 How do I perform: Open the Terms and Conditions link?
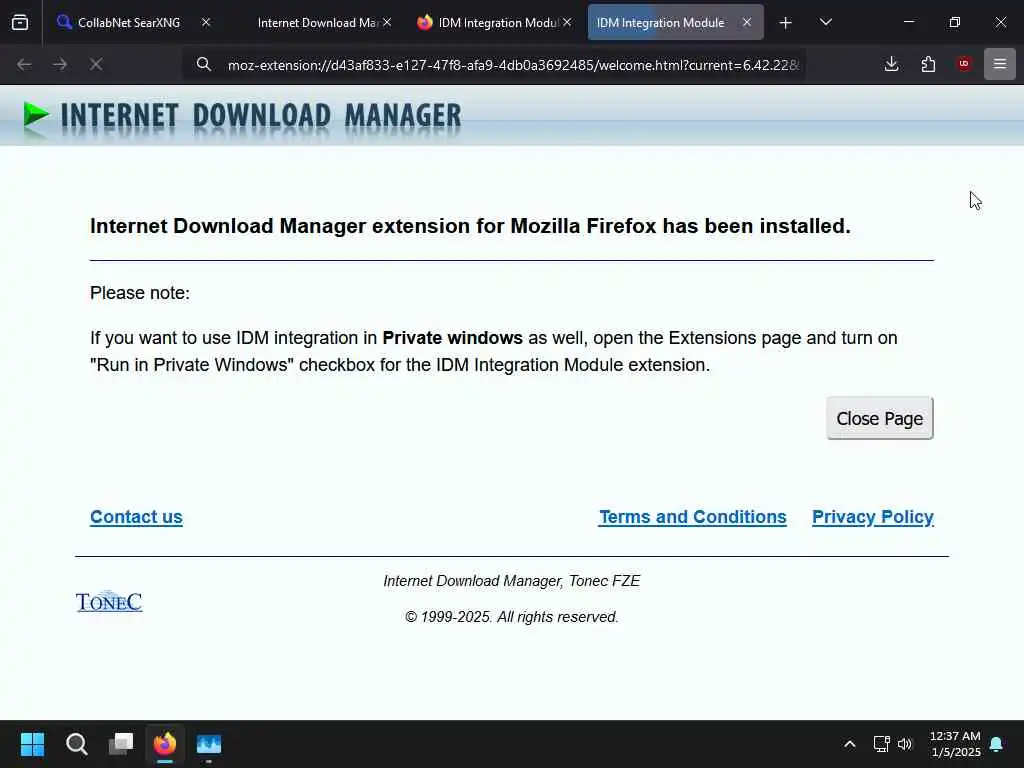(x=693, y=517)
